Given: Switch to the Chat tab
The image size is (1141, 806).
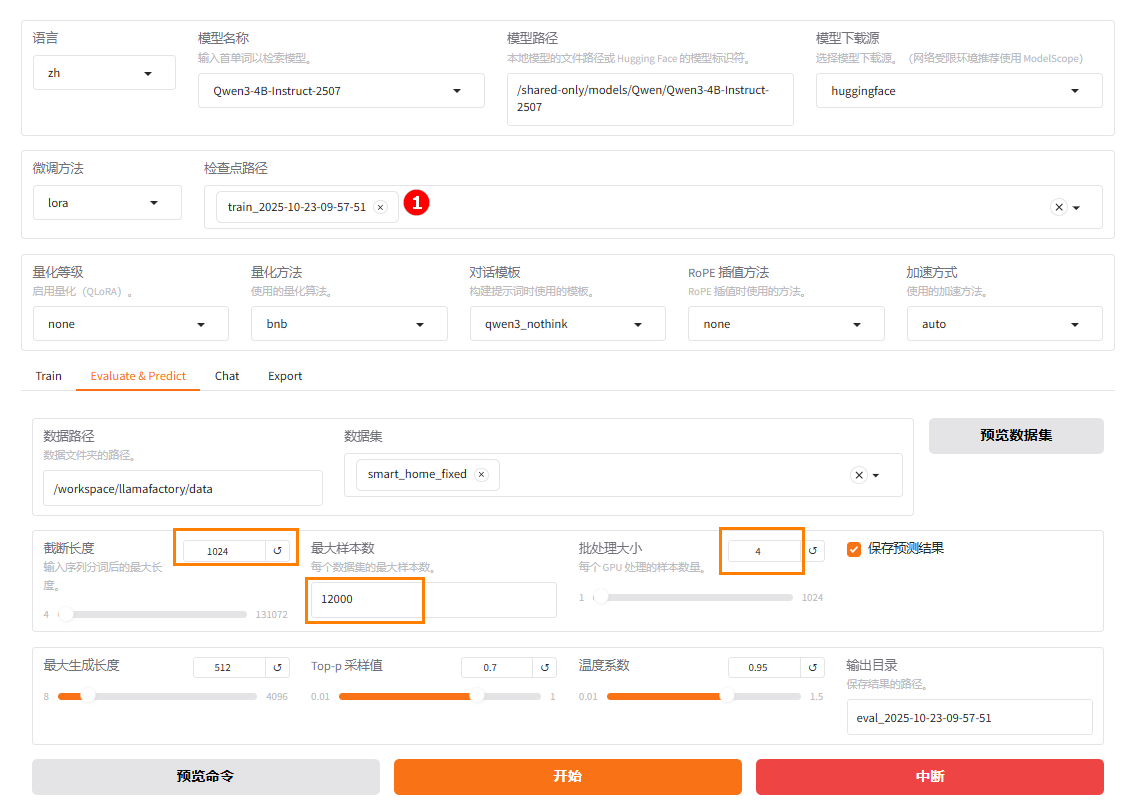Looking at the screenshot, I should click(x=227, y=376).
